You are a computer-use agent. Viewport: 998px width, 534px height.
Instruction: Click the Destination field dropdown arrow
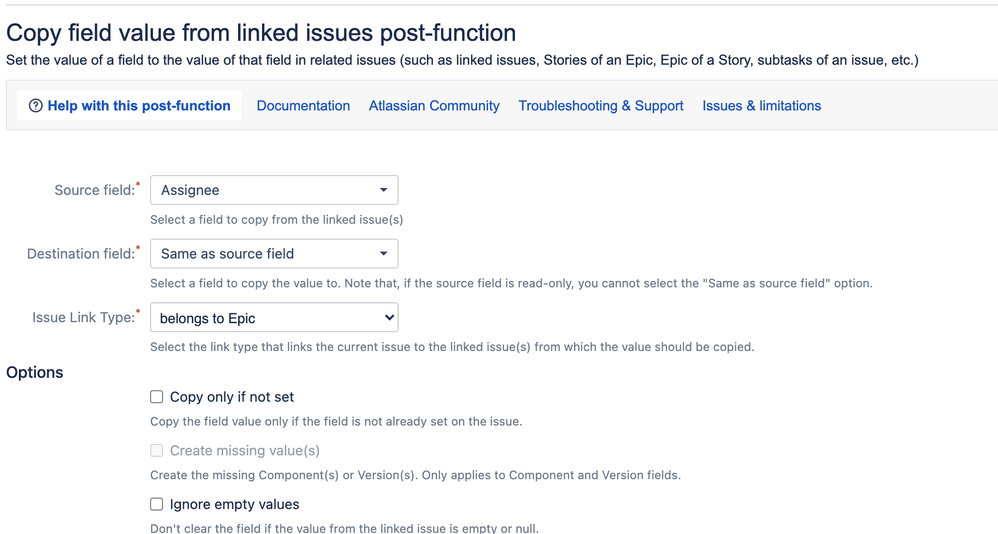pyautogui.click(x=383, y=254)
